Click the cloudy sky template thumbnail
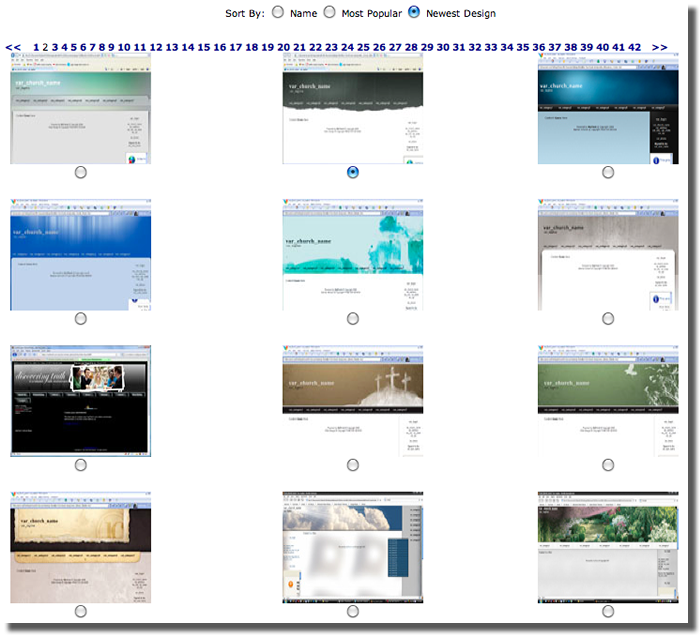 (x=353, y=547)
